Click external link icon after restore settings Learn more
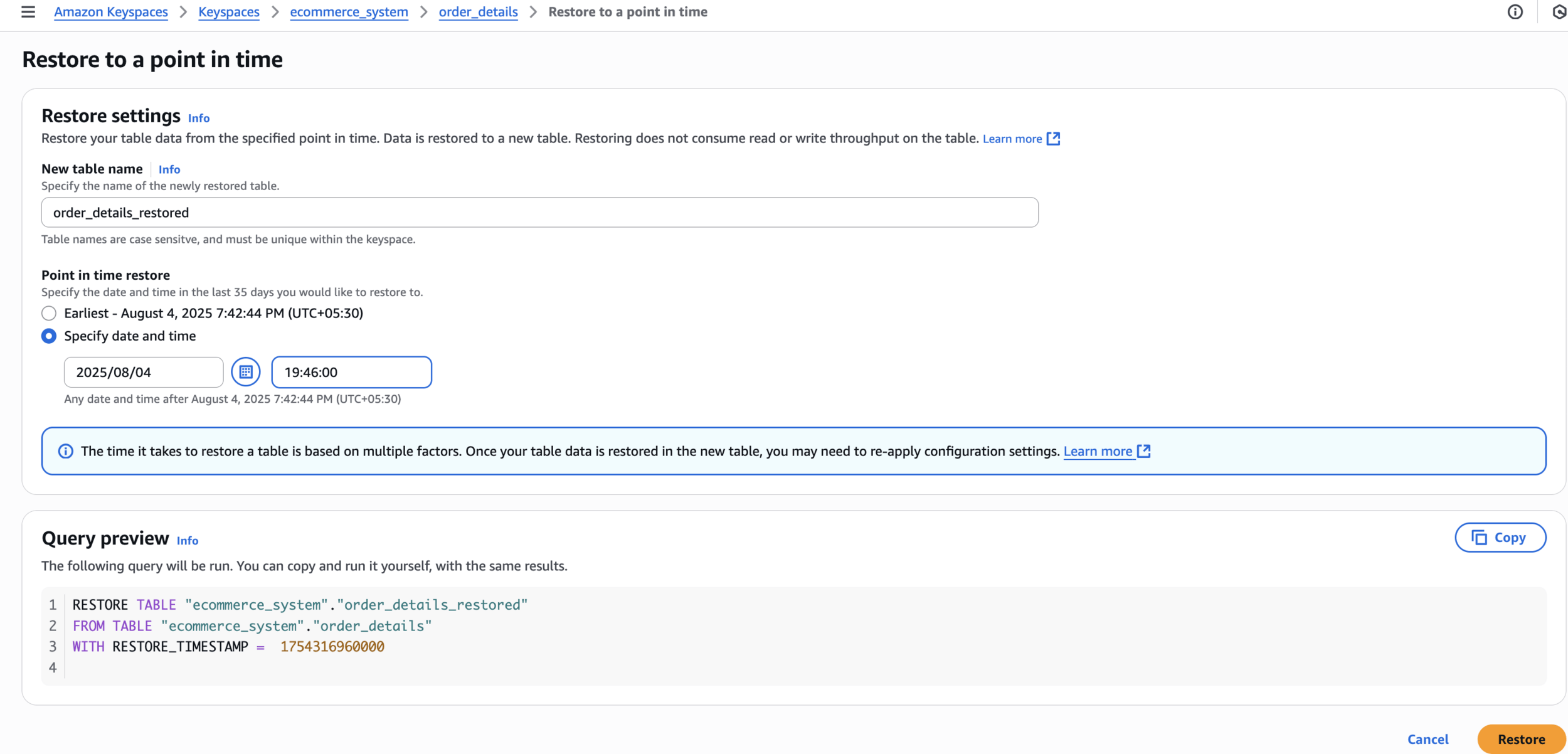 point(1054,139)
